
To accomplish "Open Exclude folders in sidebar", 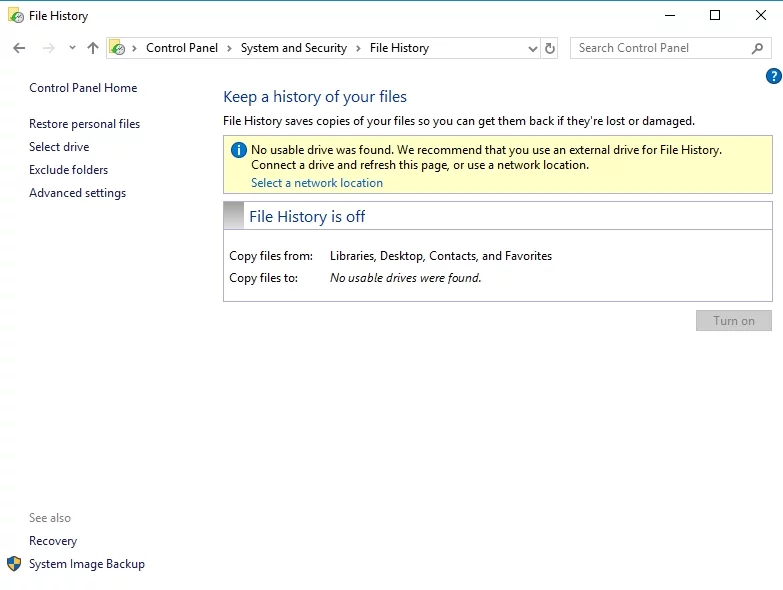I will coord(68,170).
